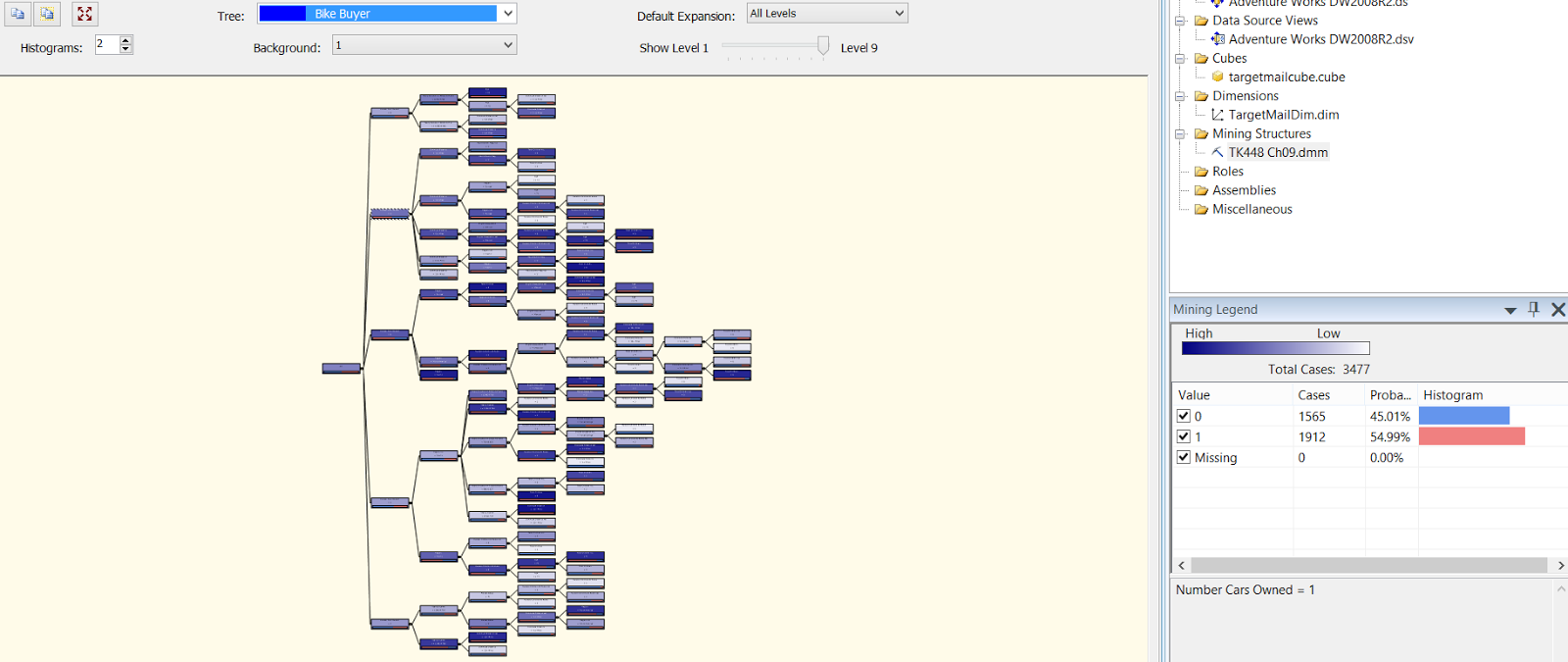Screen dimensions: 1568x662
Task: Select the targetmailcube.cube cube icon
Action: click(x=1217, y=76)
